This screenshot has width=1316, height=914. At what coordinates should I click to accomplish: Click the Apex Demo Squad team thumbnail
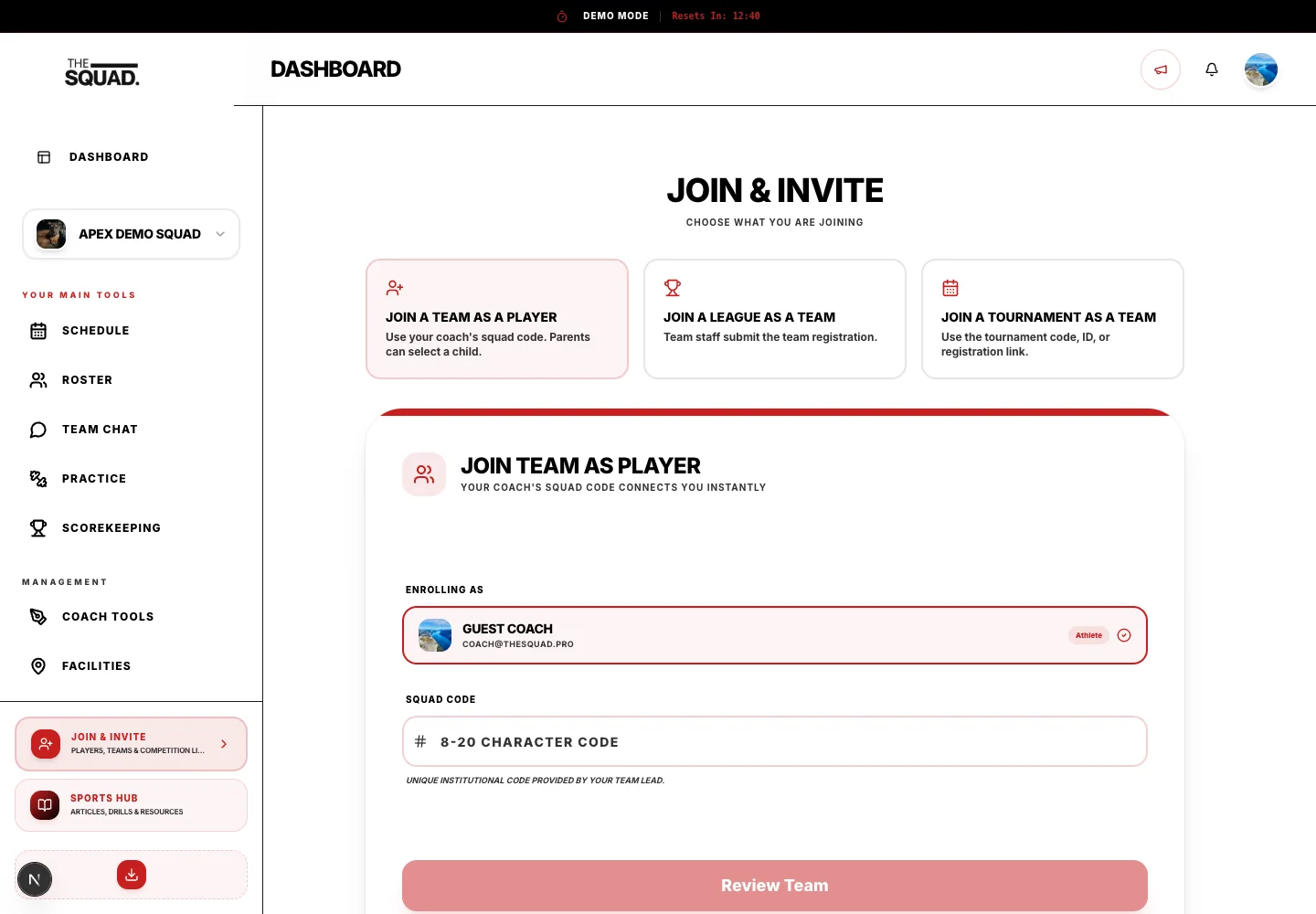[x=51, y=234]
